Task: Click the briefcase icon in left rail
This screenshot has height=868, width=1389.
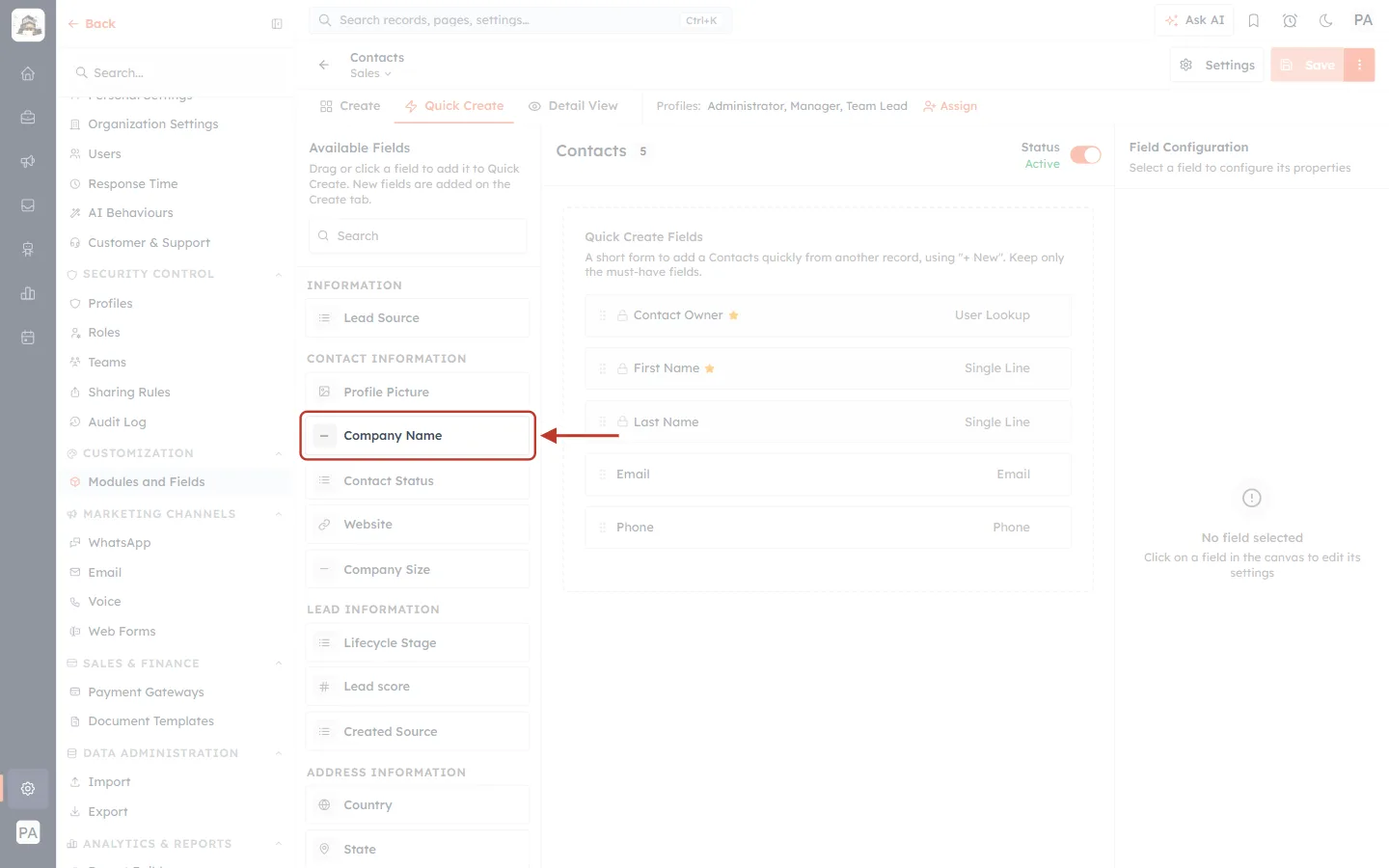Action: 28,118
